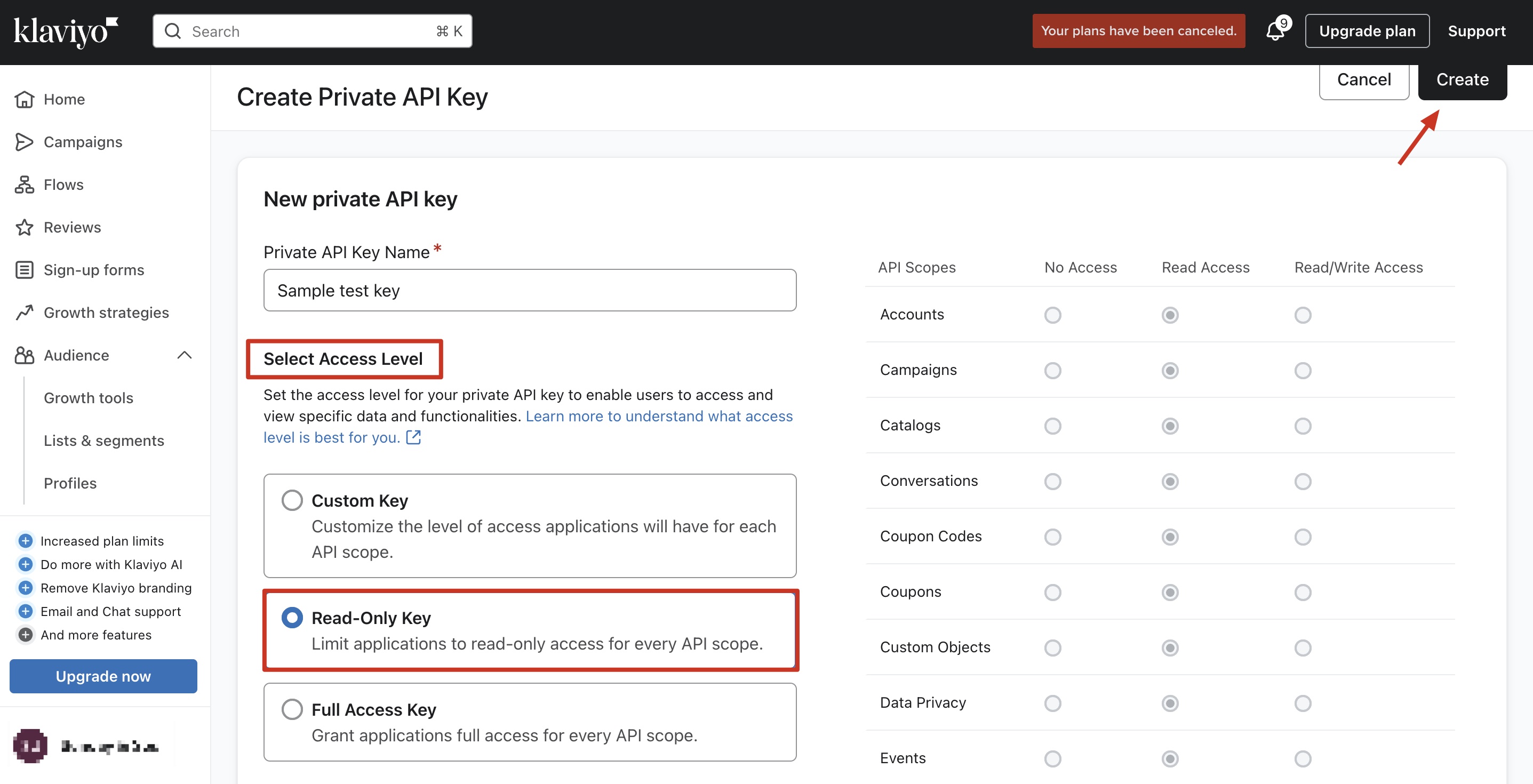
Task: Click plus icon beside Do more with Klaviyo AI
Action: pos(25,564)
